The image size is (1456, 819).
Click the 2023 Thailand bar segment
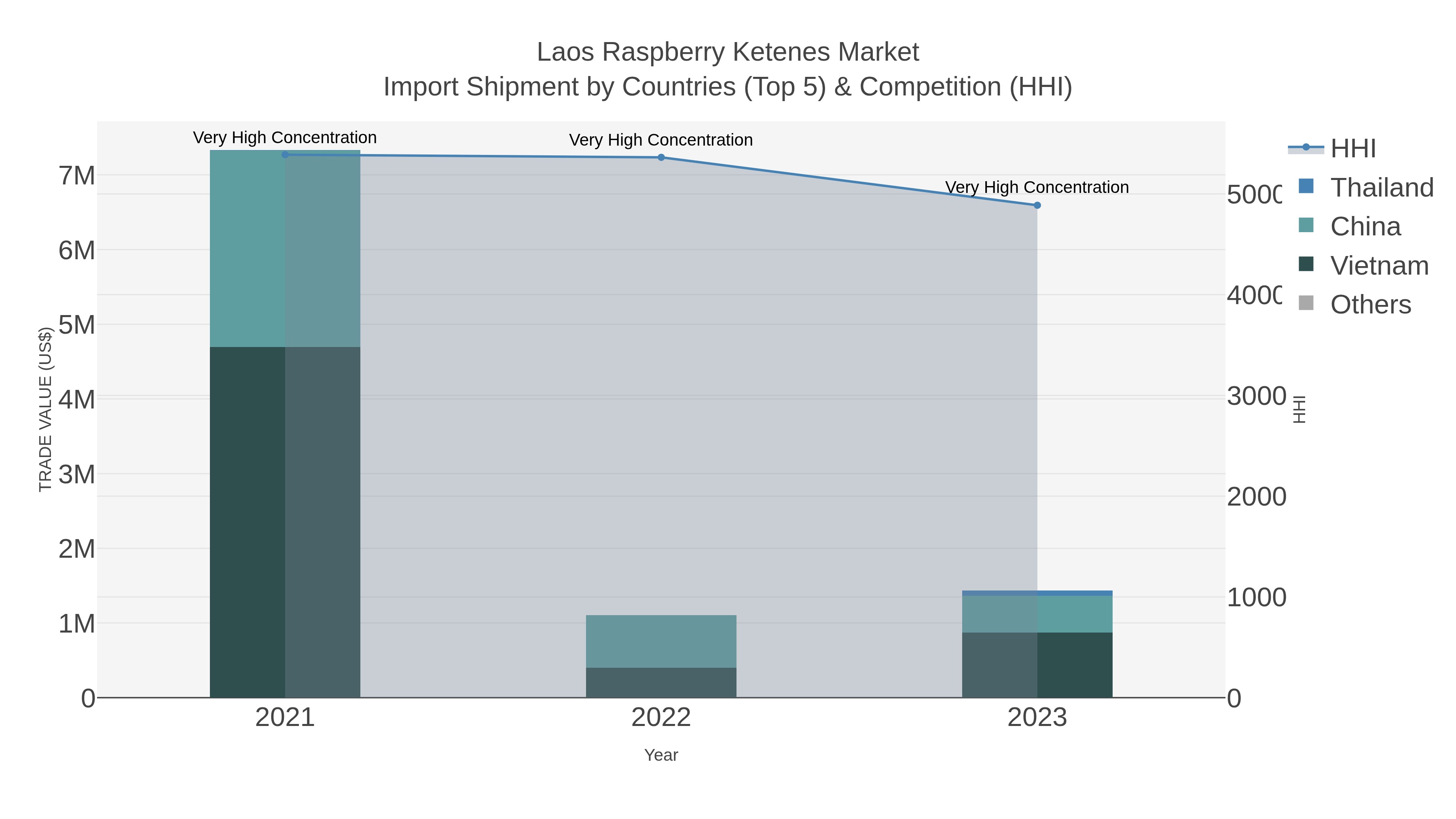tap(1037, 593)
